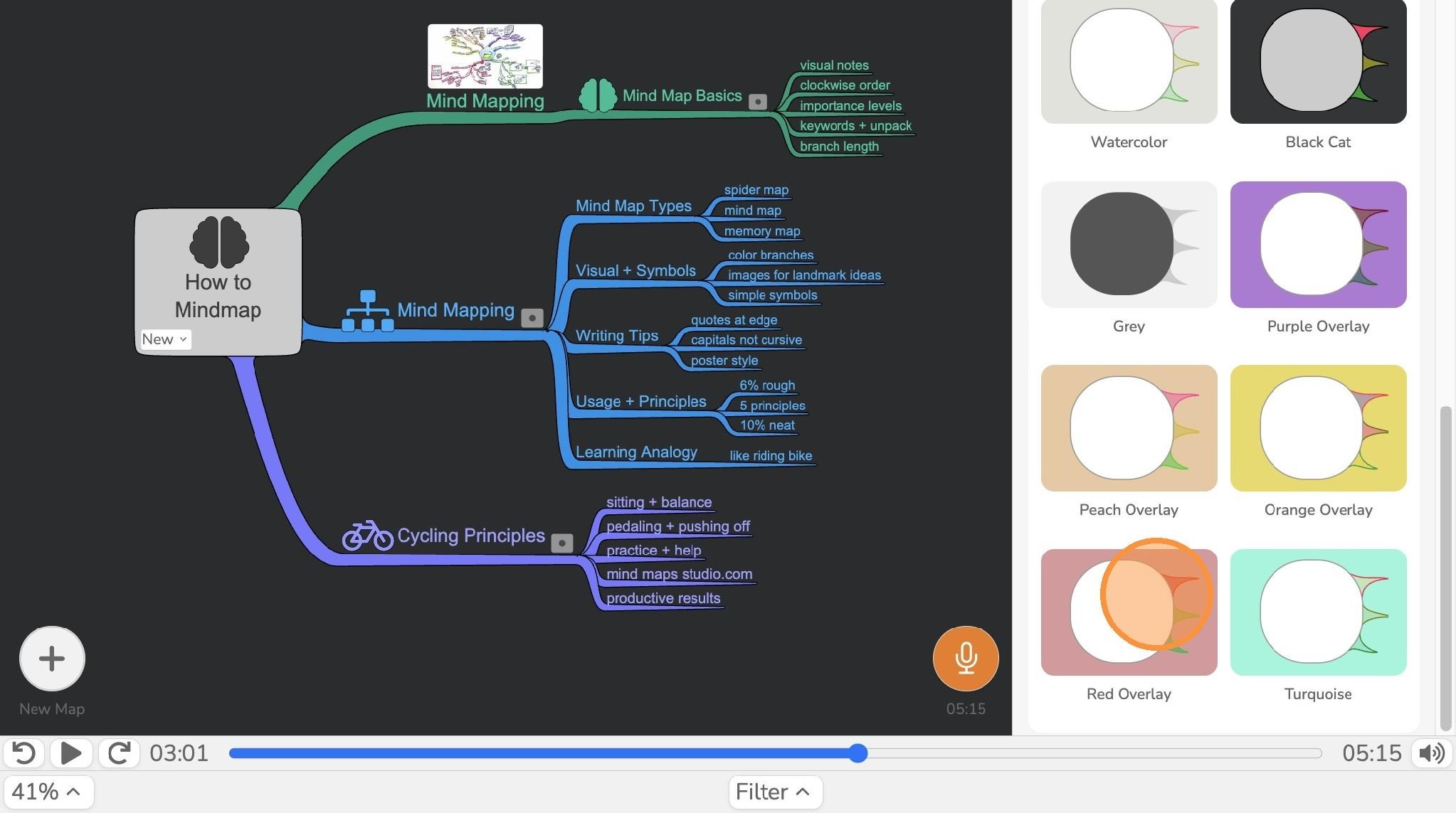The width and height of the screenshot is (1456, 813).
Task: Click the bicycle icon on Cycling Principles
Action: 367,536
